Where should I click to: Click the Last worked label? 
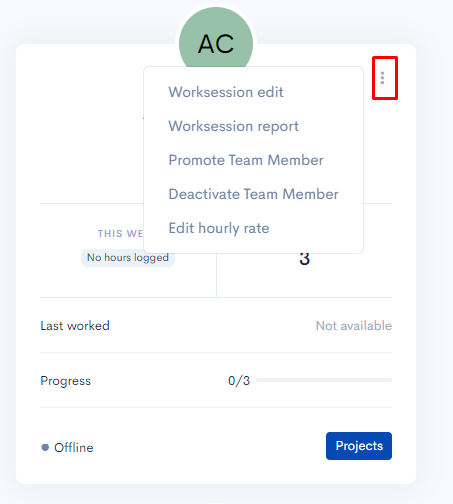click(75, 326)
